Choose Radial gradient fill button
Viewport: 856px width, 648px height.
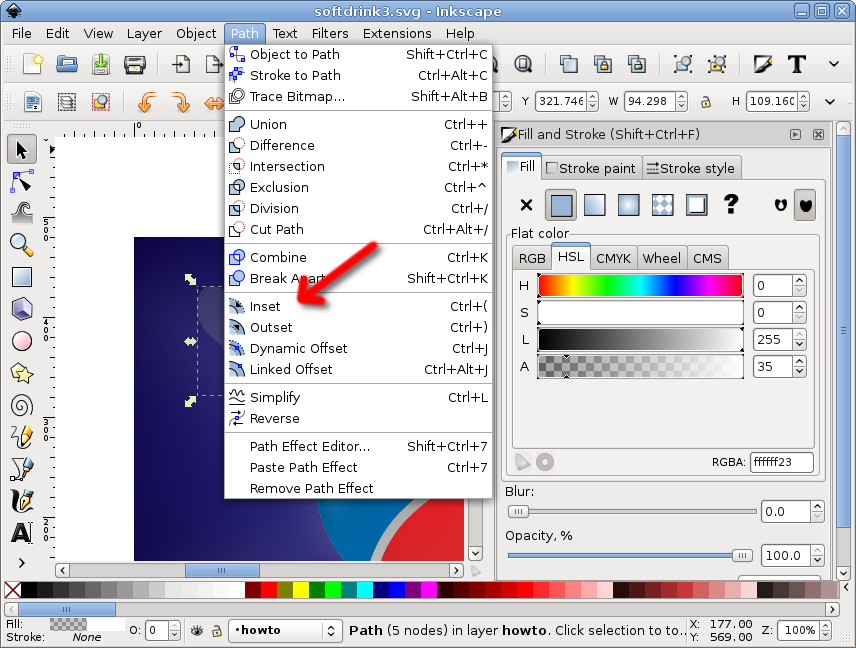point(628,205)
